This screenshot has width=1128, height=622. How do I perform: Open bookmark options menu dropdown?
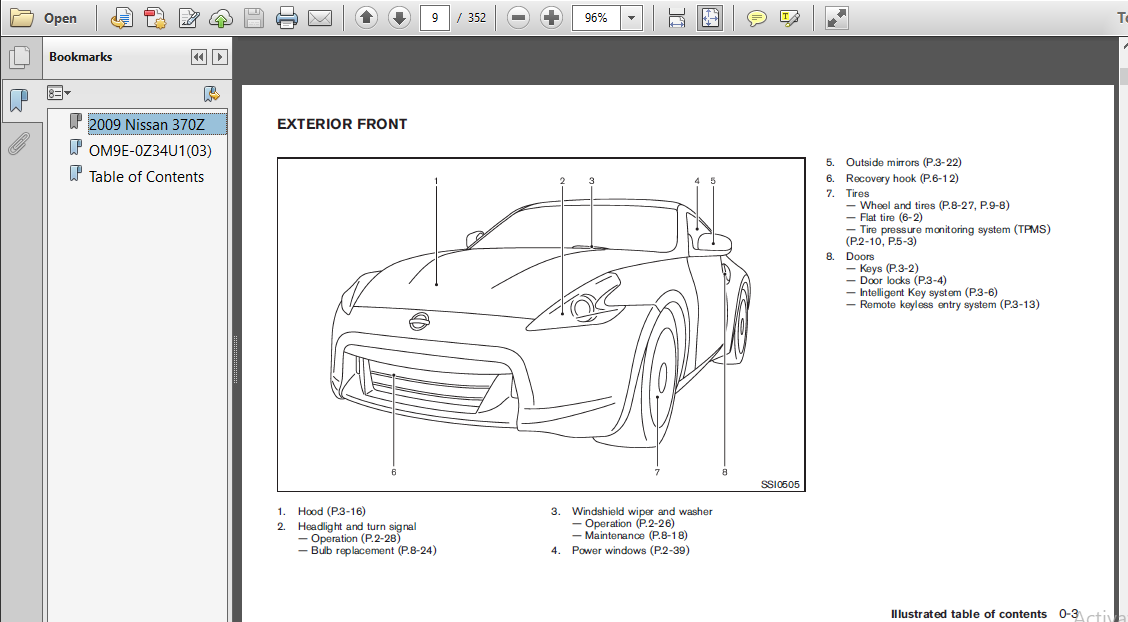pyautogui.click(x=59, y=93)
